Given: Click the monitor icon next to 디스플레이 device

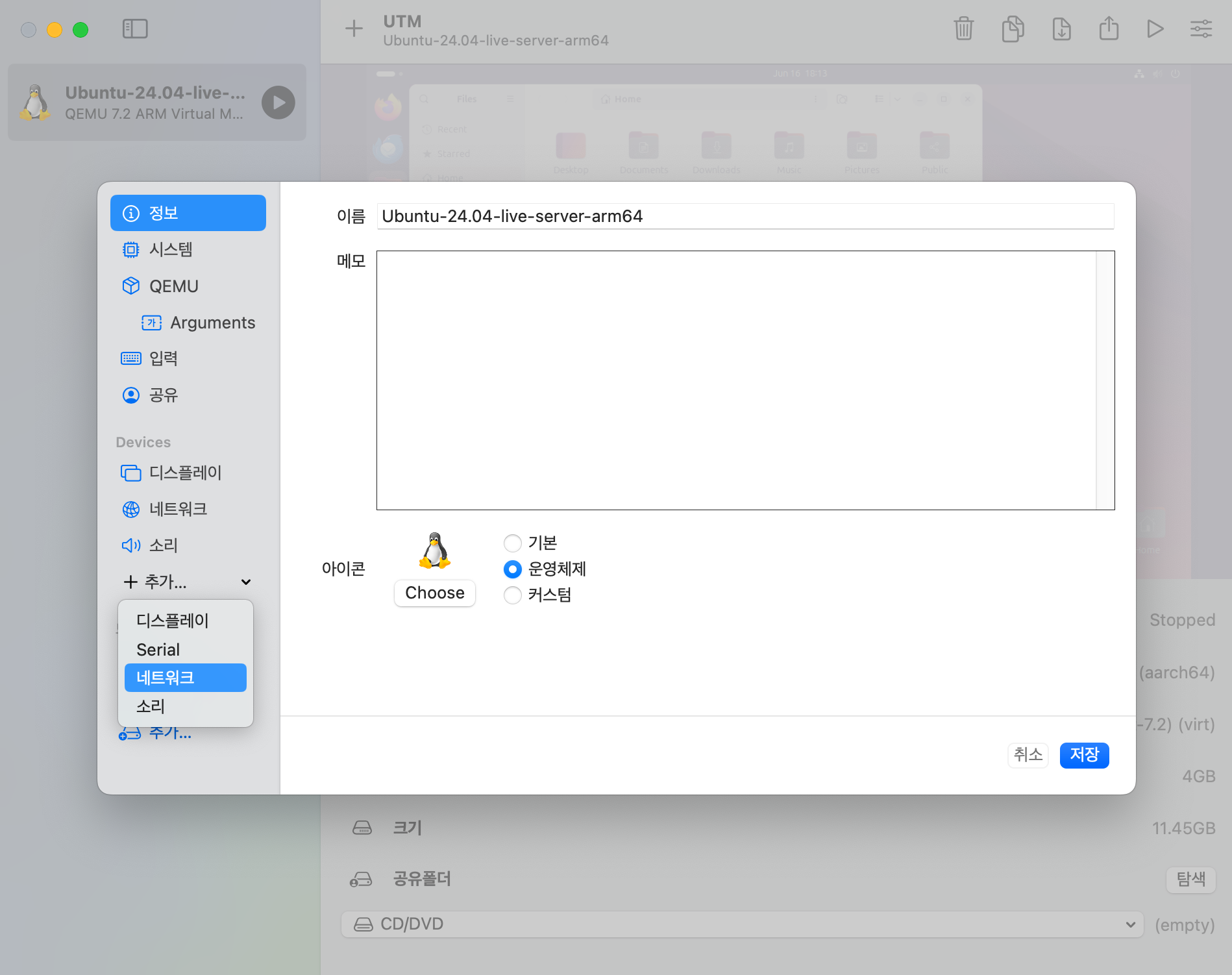Looking at the screenshot, I should tap(131, 473).
